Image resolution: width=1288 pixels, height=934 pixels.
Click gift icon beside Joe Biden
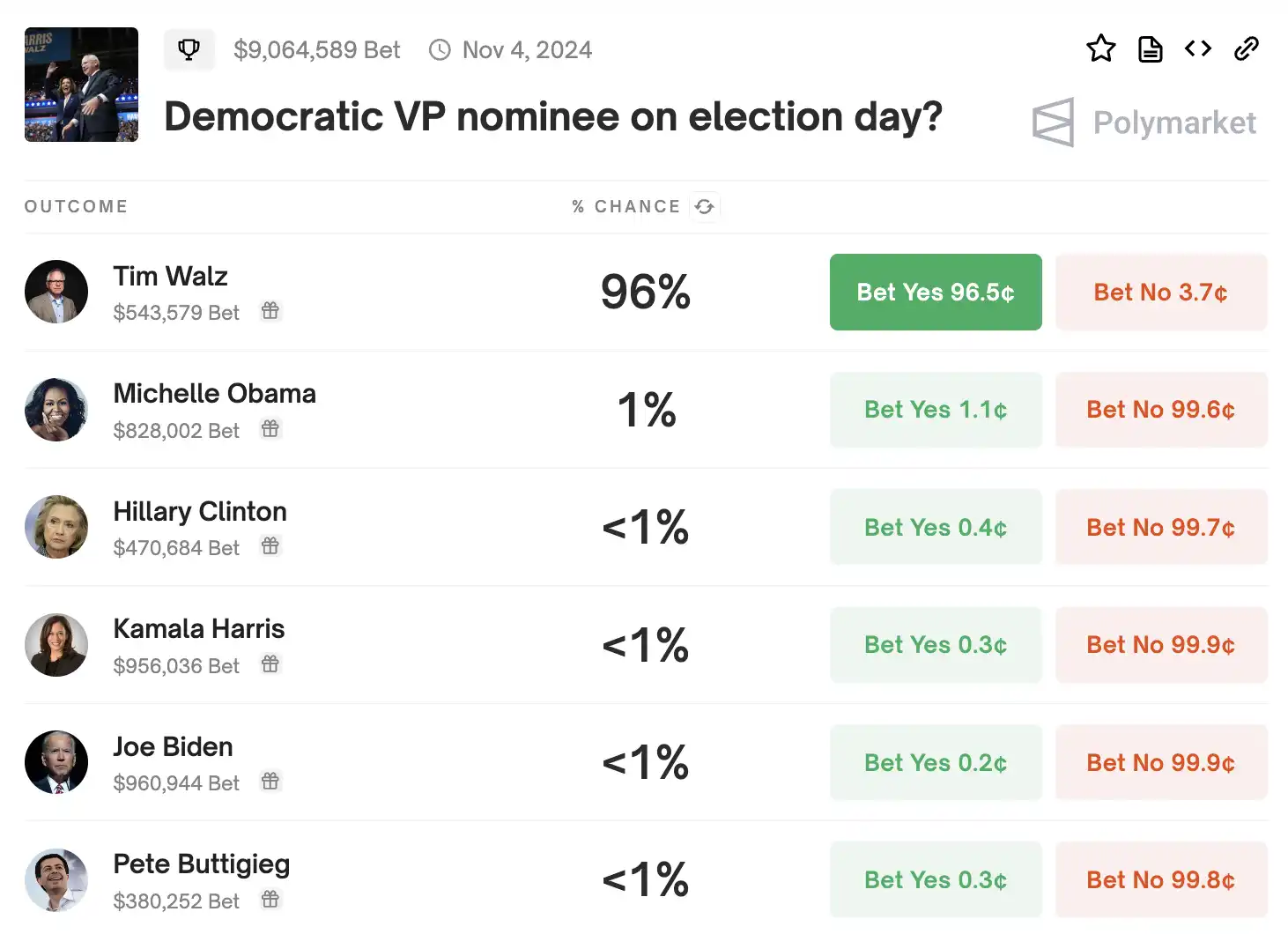(x=270, y=782)
